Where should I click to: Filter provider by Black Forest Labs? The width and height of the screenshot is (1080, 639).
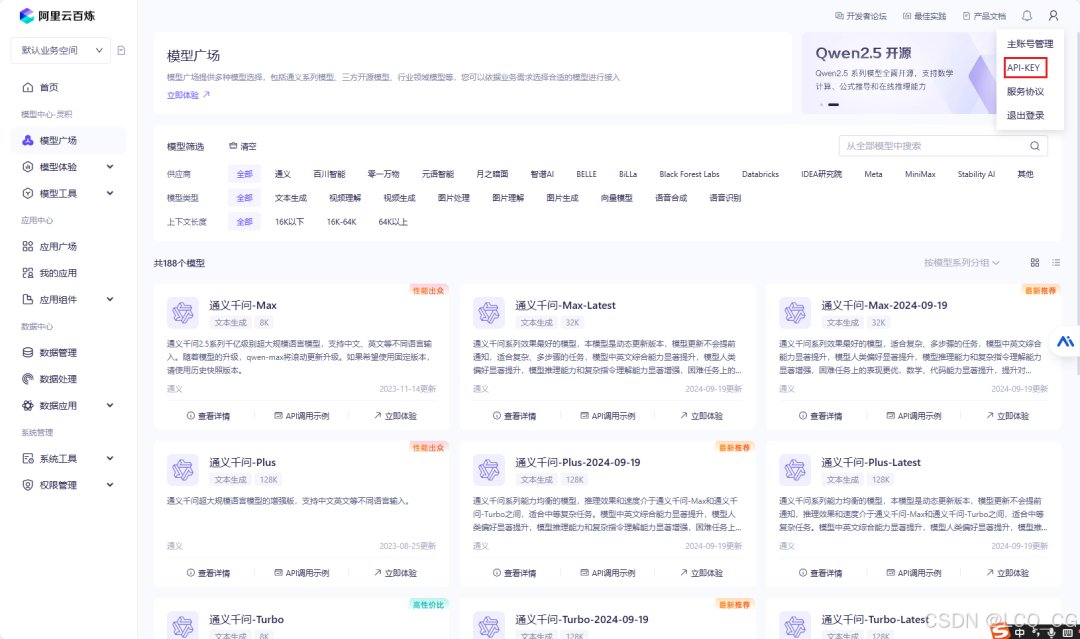pos(689,174)
